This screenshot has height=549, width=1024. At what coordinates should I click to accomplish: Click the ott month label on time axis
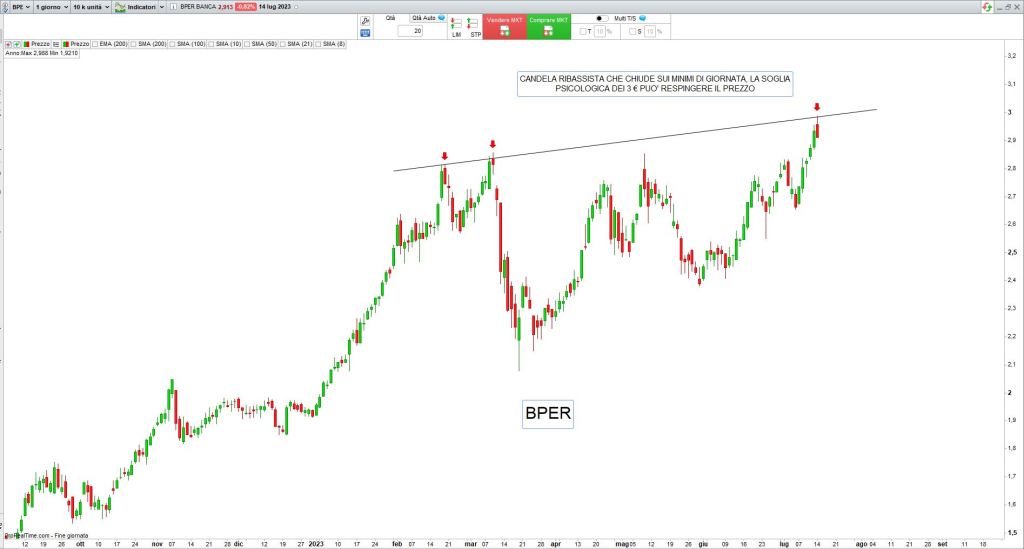(80, 543)
